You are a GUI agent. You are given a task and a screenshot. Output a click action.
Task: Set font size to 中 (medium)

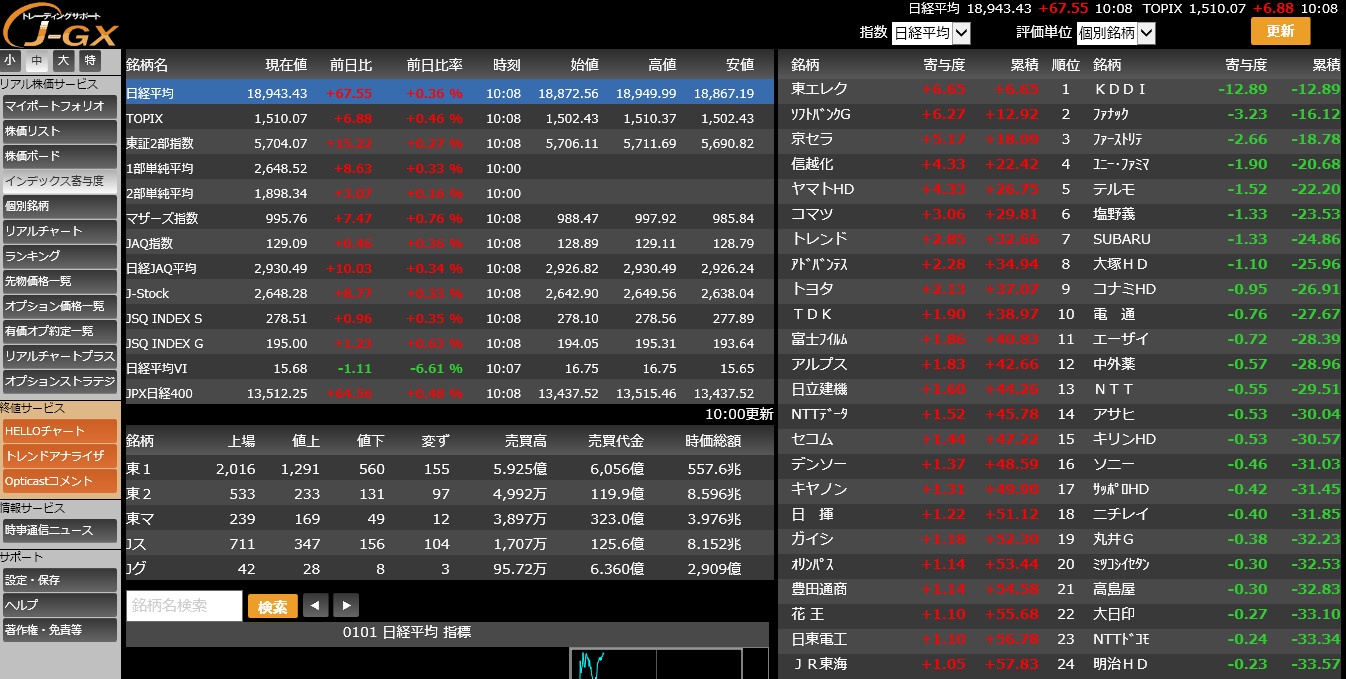click(38, 61)
